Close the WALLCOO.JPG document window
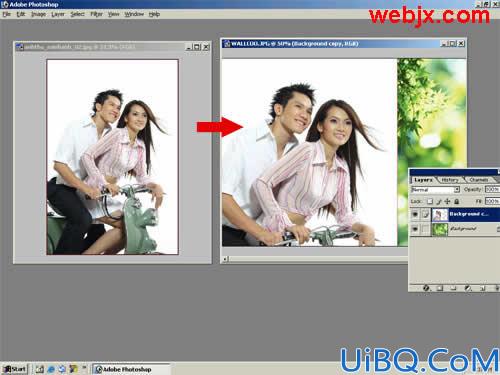The image size is (500, 375). [461, 44]
